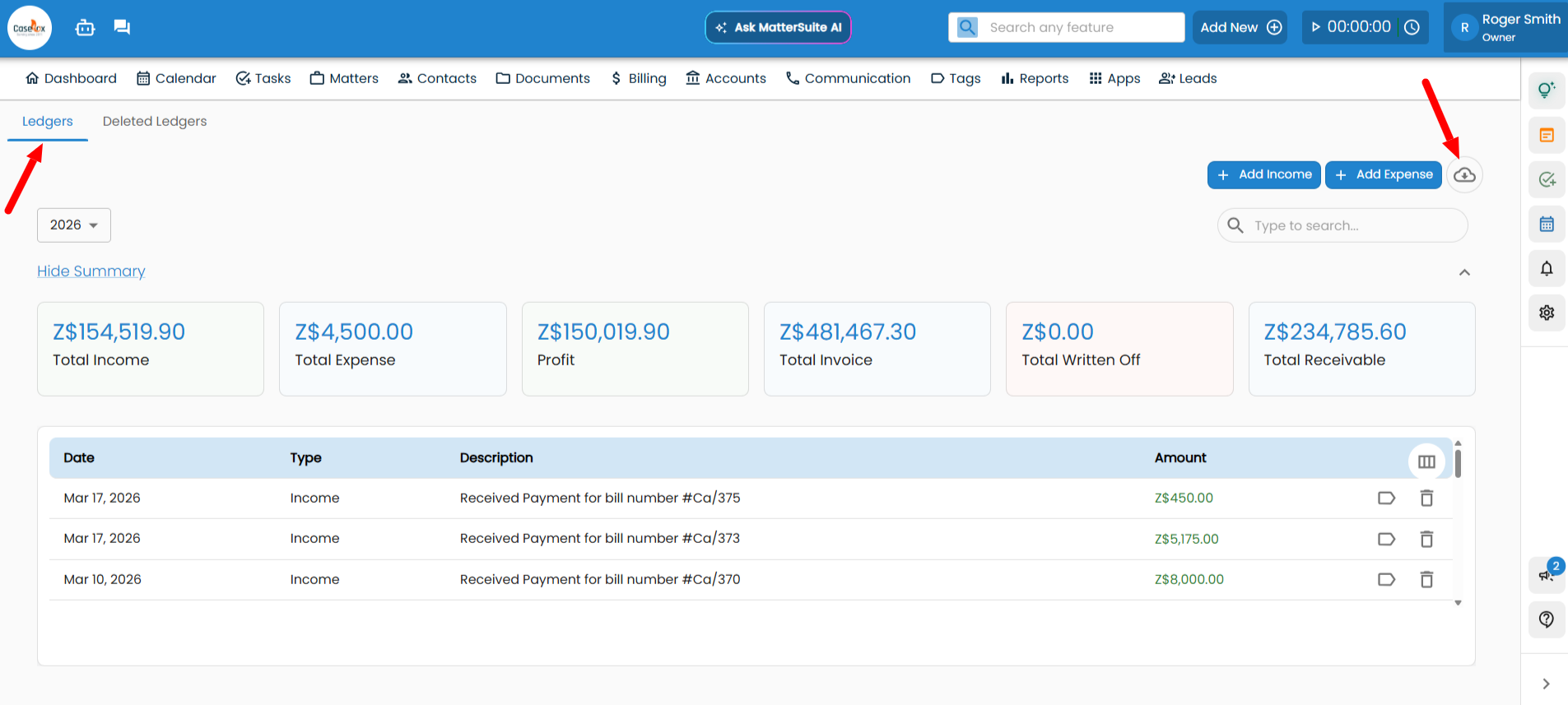
Task: Click the cloud download export icon
Action: 1464,175
